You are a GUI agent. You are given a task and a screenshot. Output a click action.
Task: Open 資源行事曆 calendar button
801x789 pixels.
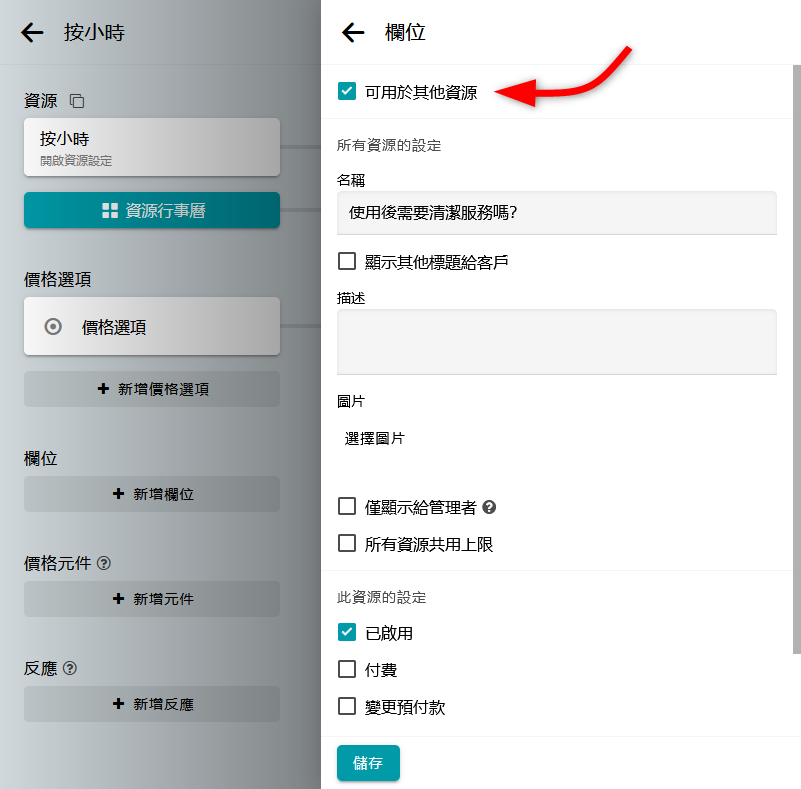[x=152, y=210]
